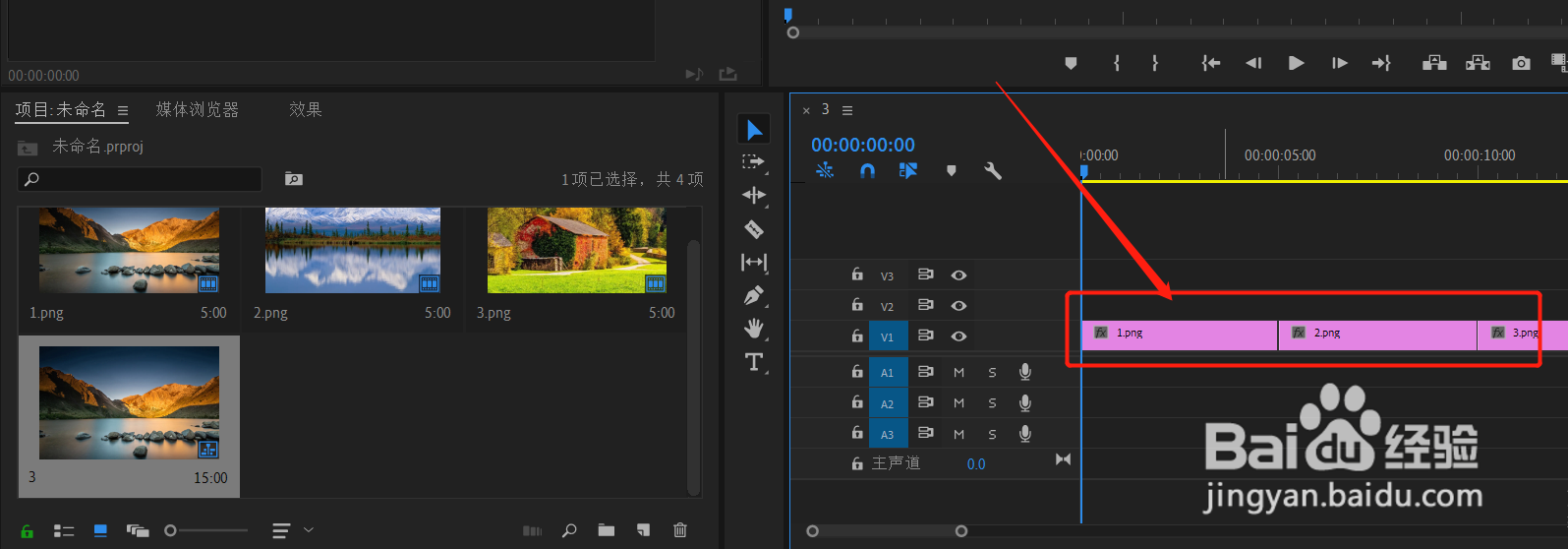The image size is (1568, 549).
Task: Click the Find magnifier in project panel
Action: coord(569,531)
